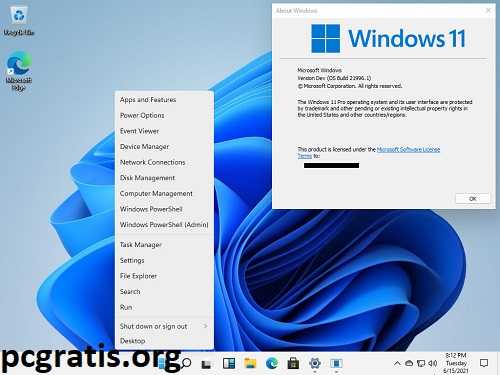Screen dimensions: 500x375
Task: Launch Microsoft Edge from the taskbar
Action: (272, 363)
